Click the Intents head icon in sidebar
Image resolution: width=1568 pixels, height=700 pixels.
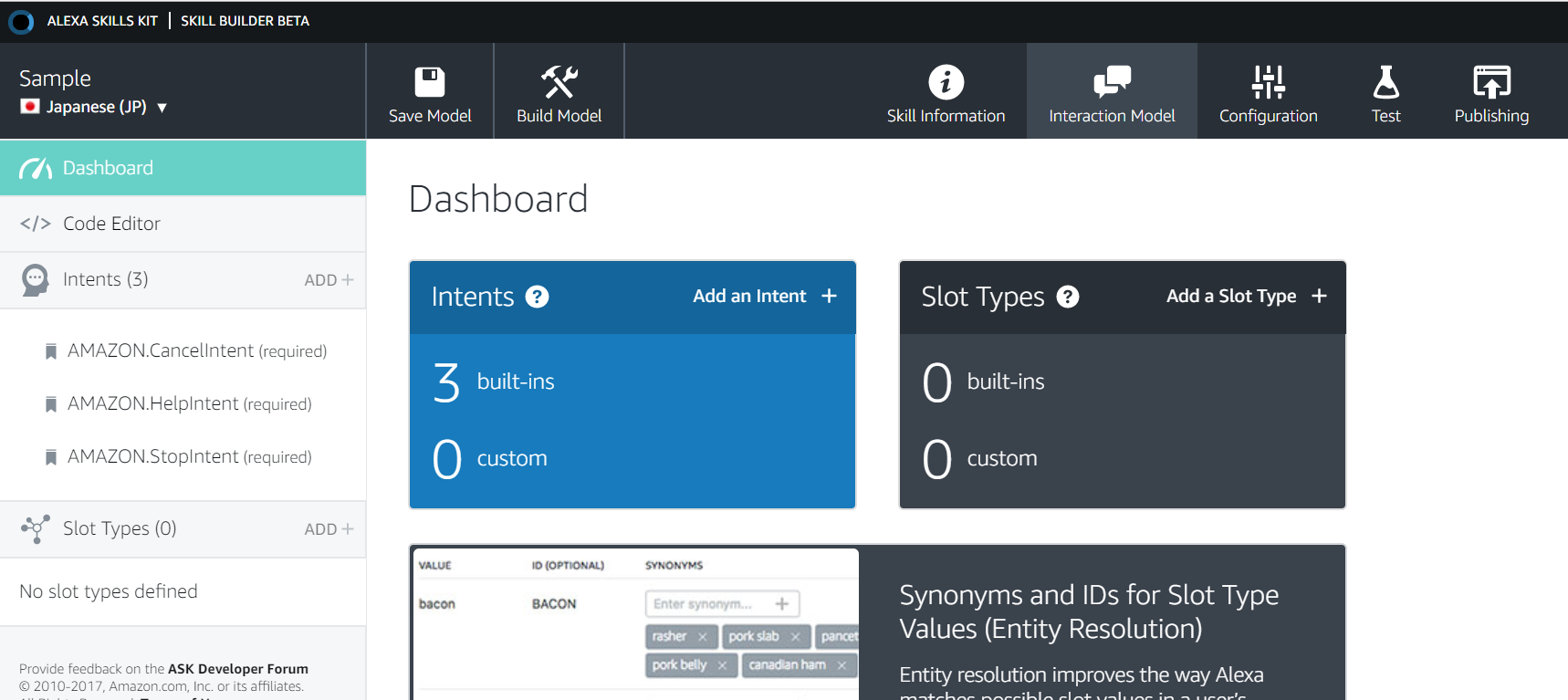(x=36, y=280)
